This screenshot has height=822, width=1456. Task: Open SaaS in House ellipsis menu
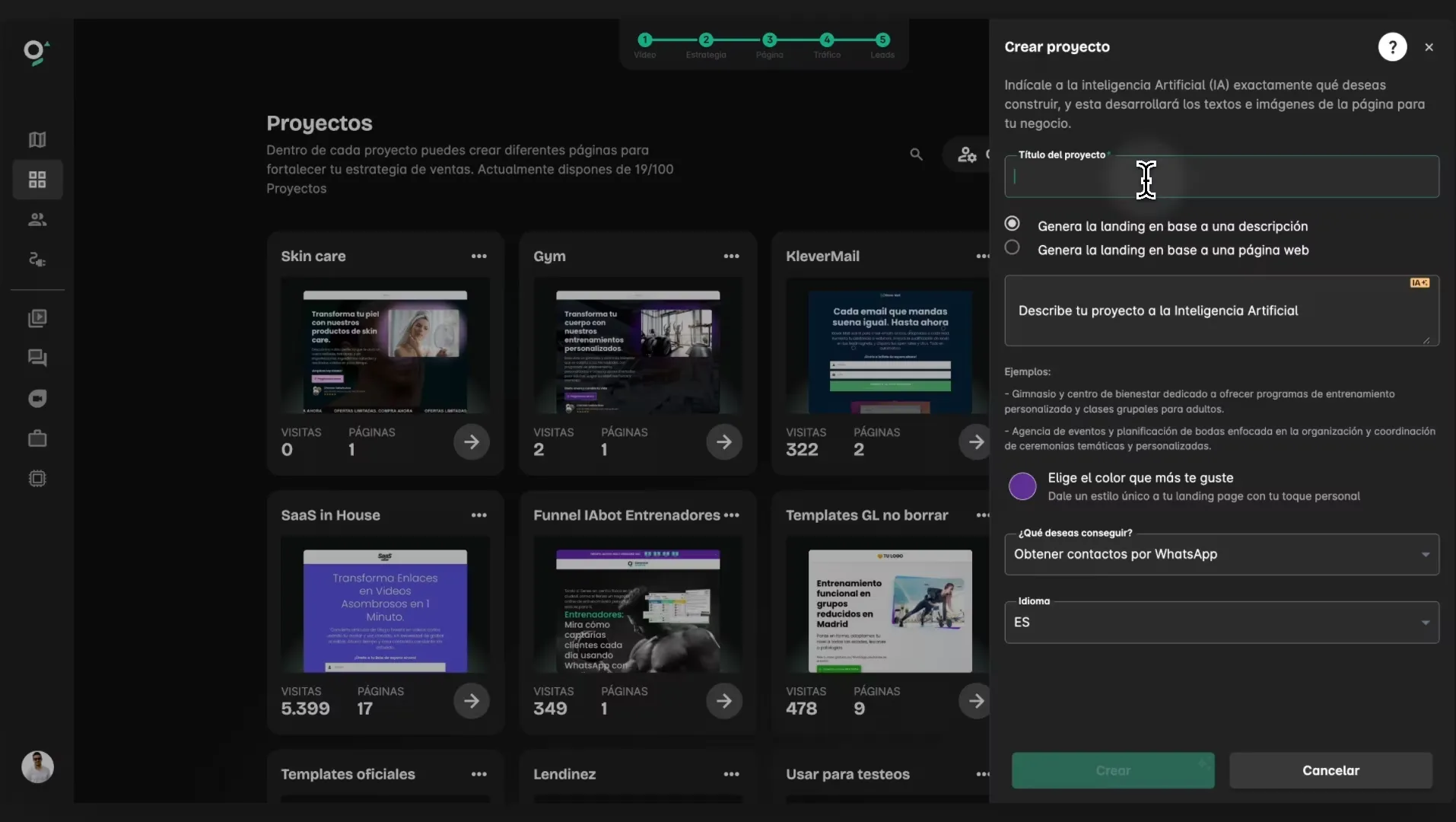(x=478, y=515)
